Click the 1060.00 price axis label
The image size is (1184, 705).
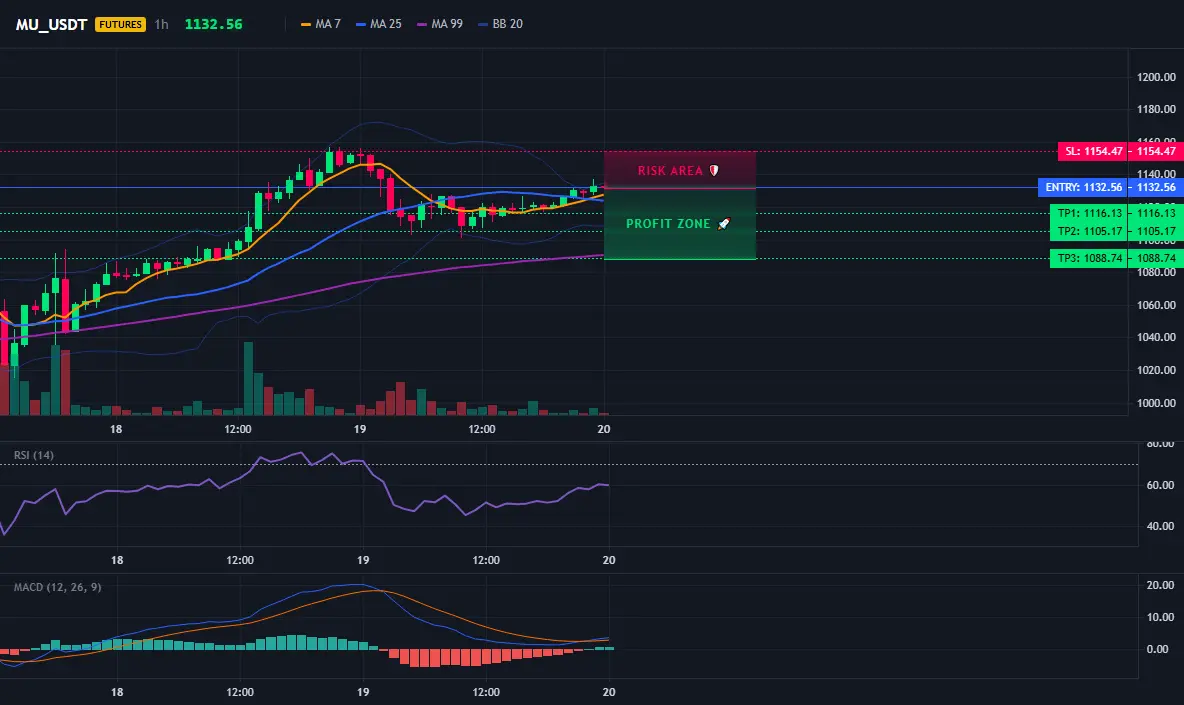[1156, 305]
